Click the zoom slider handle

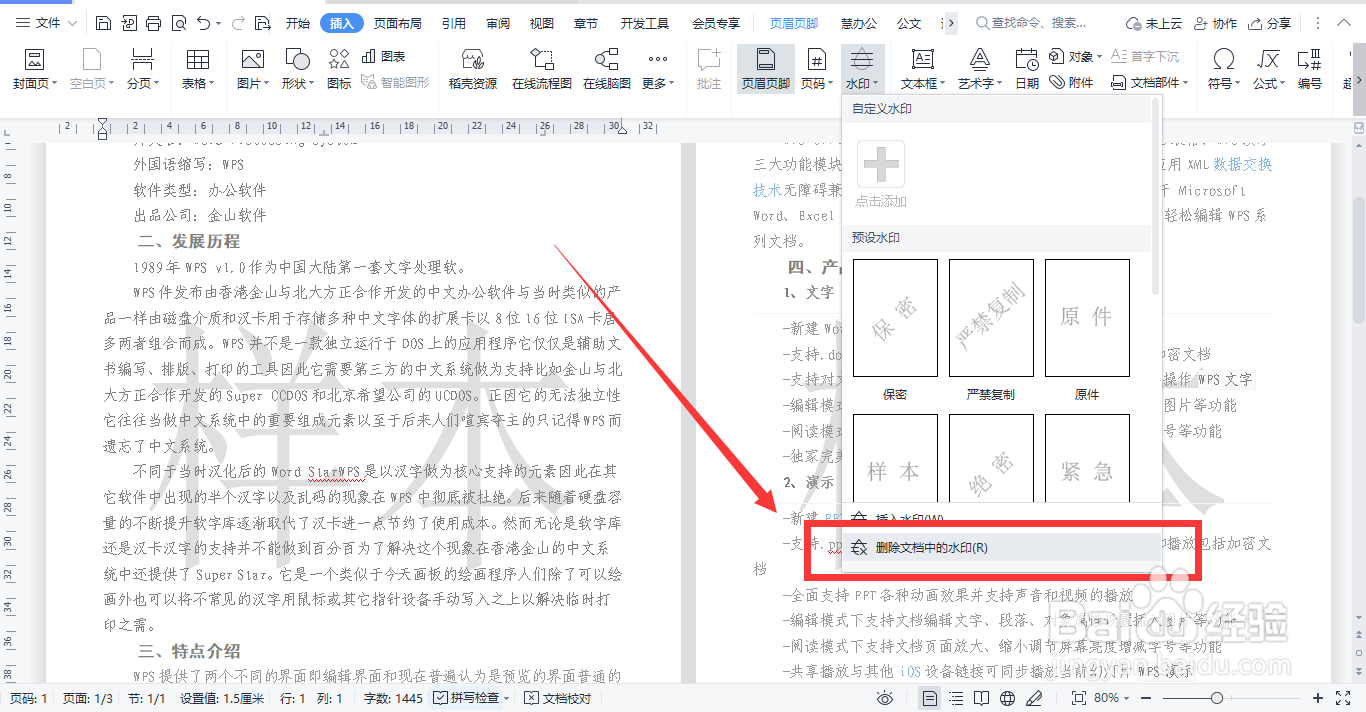(1217, 698)
